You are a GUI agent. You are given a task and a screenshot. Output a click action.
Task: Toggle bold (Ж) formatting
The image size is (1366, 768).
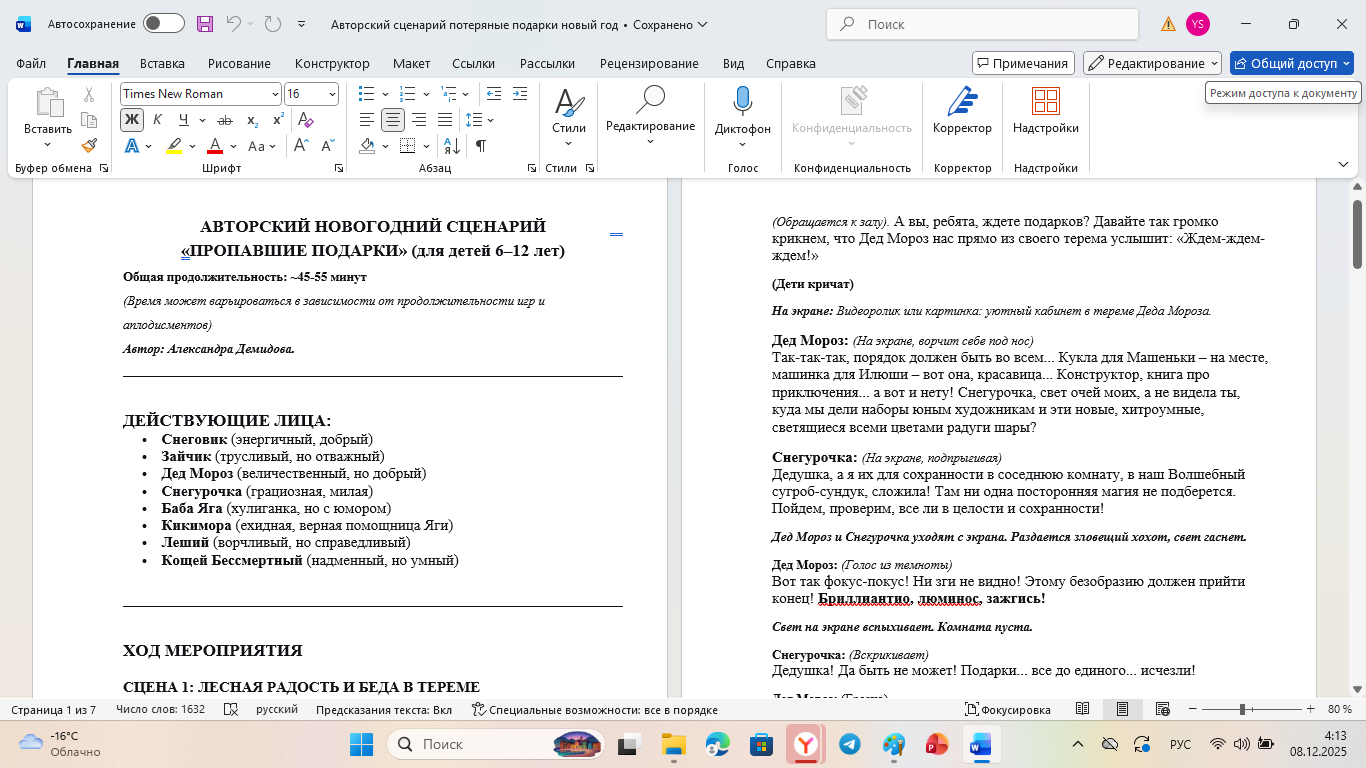point(132,120)
